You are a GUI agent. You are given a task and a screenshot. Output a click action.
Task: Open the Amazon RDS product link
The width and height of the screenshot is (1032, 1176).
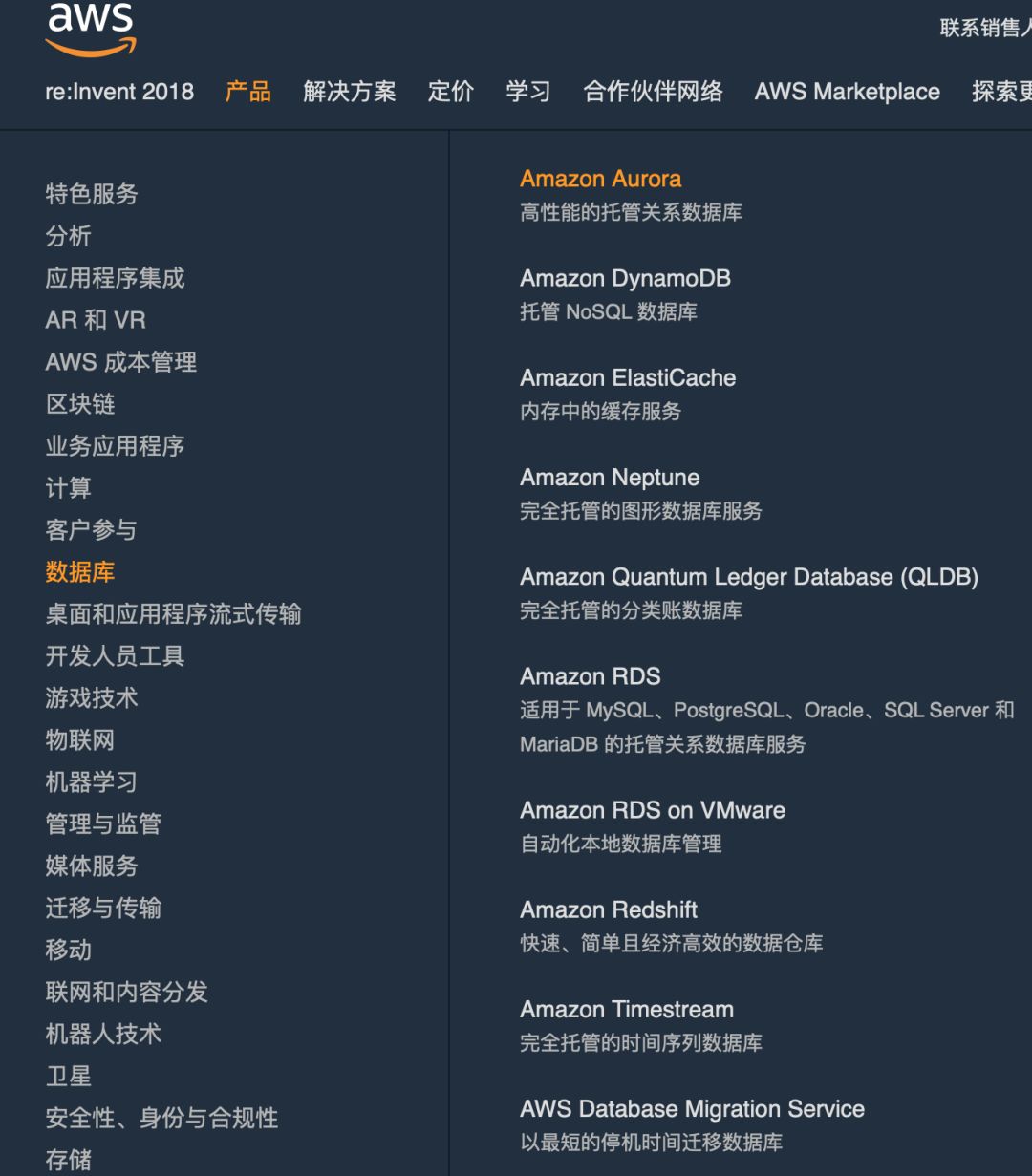pos(591,676)
